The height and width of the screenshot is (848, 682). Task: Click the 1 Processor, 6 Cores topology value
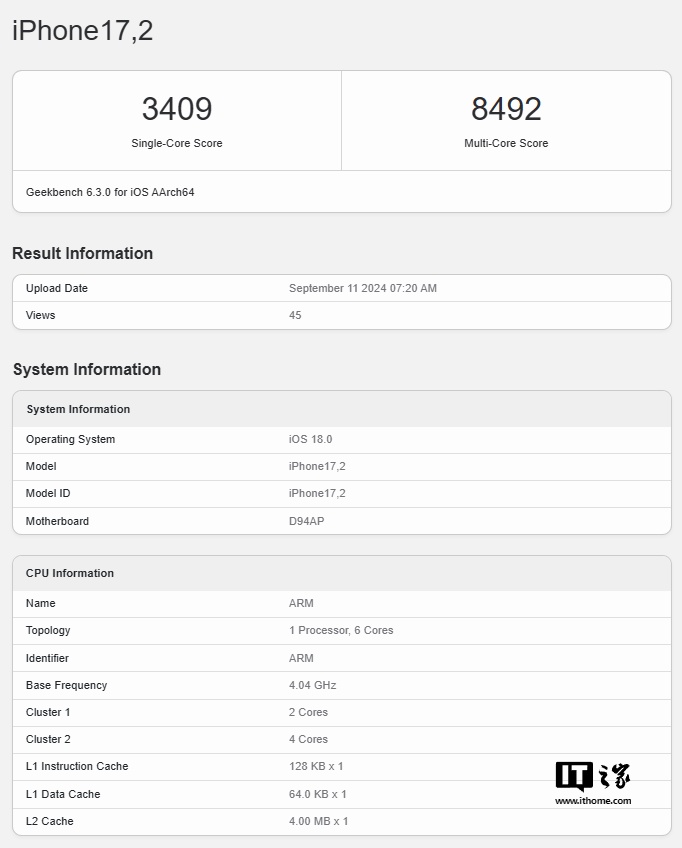(341, 630)
